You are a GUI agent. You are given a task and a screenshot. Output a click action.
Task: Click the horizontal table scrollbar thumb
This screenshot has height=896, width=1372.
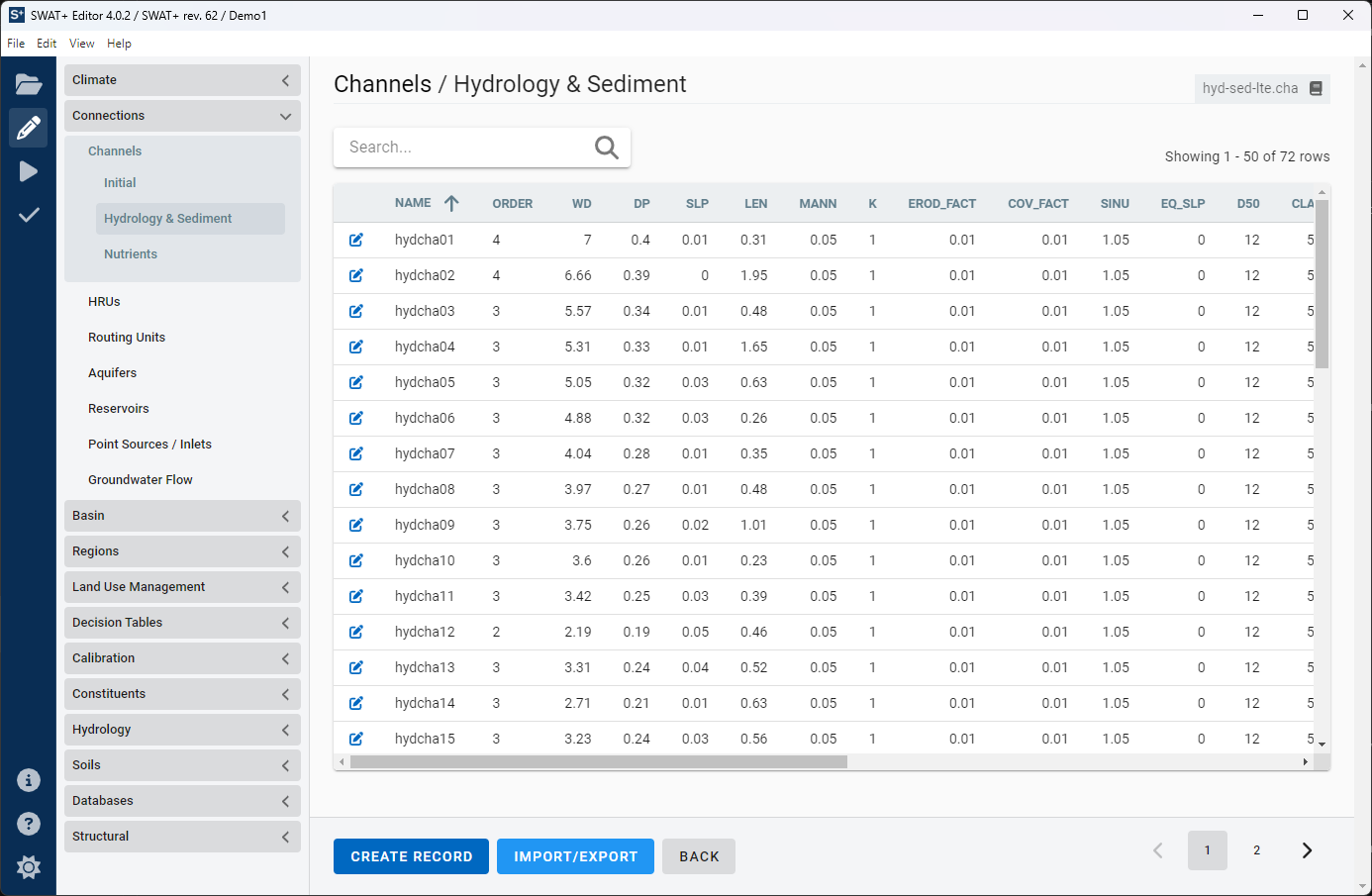[x=599, y=762]
